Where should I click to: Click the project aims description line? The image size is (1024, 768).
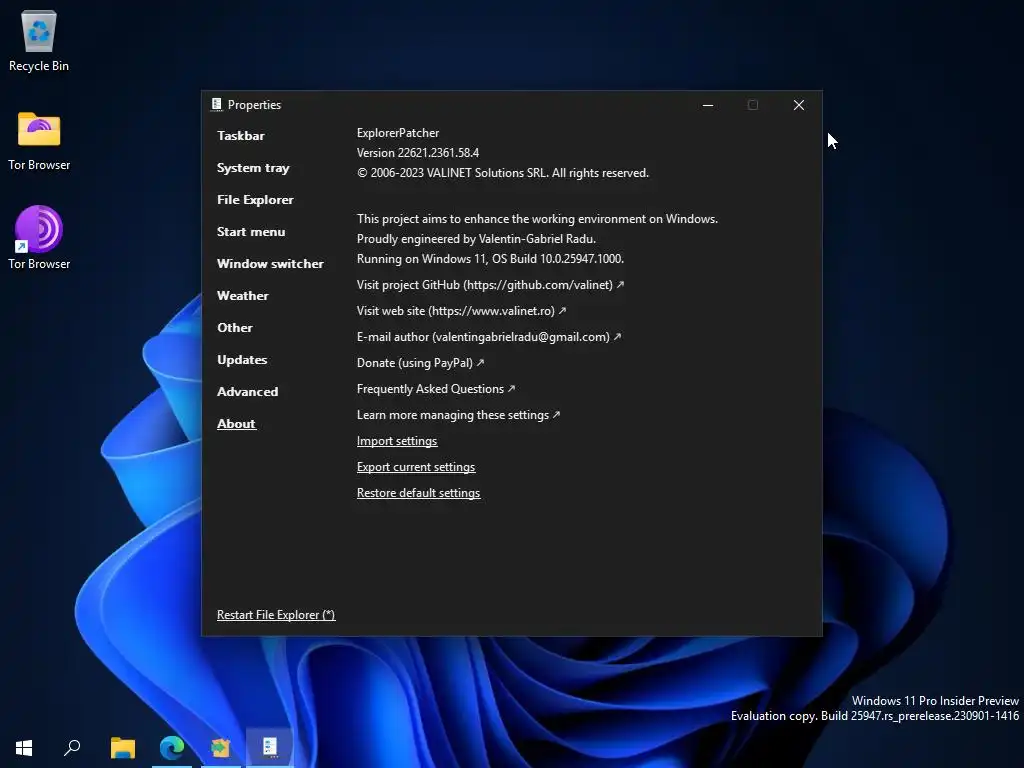click(537, 219)
